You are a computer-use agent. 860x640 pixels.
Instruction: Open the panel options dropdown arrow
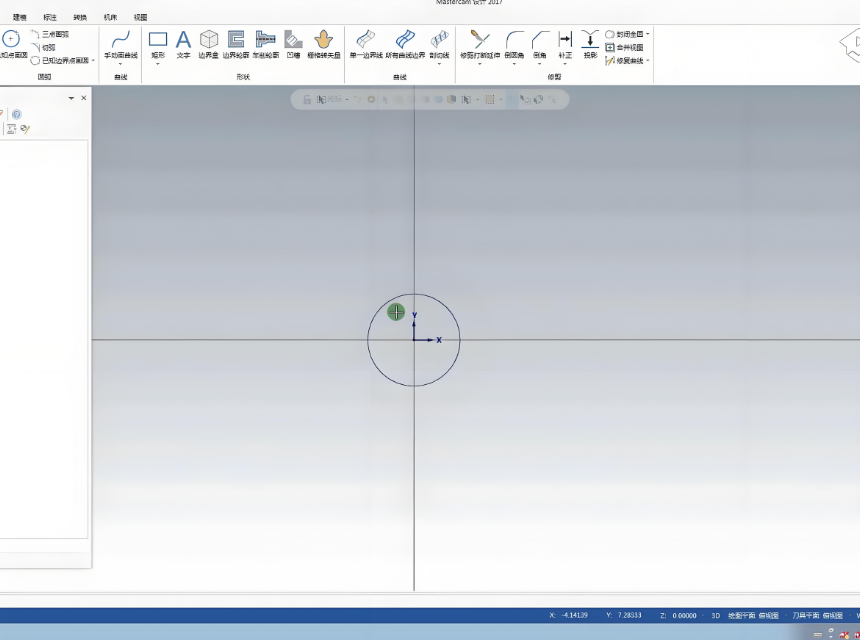[71, 98]
